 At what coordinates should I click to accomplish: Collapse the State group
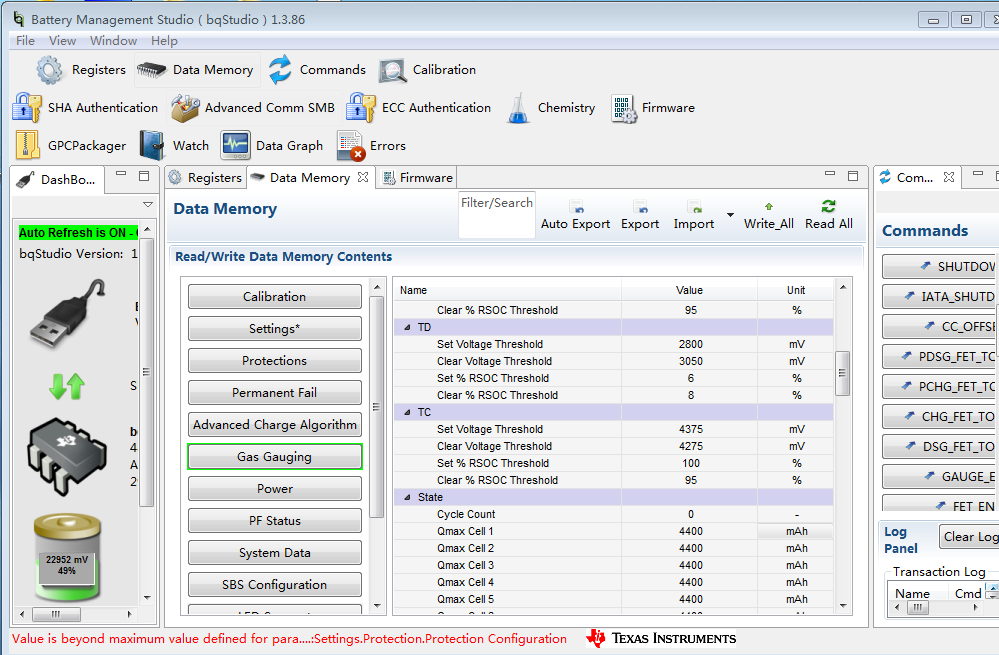click(x=407, y=498)
